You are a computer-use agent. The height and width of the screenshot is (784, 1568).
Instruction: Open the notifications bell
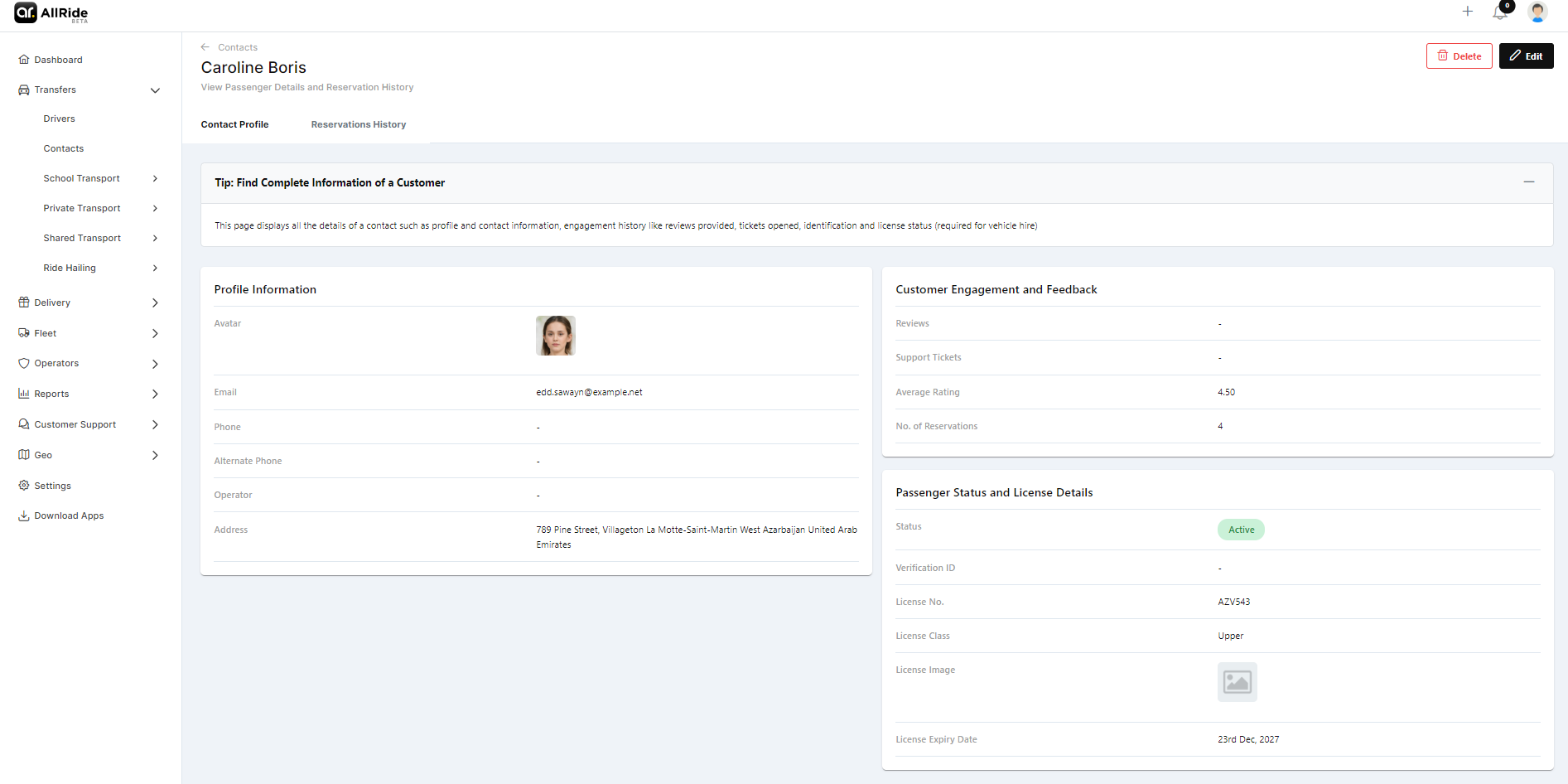(1500, 12)
